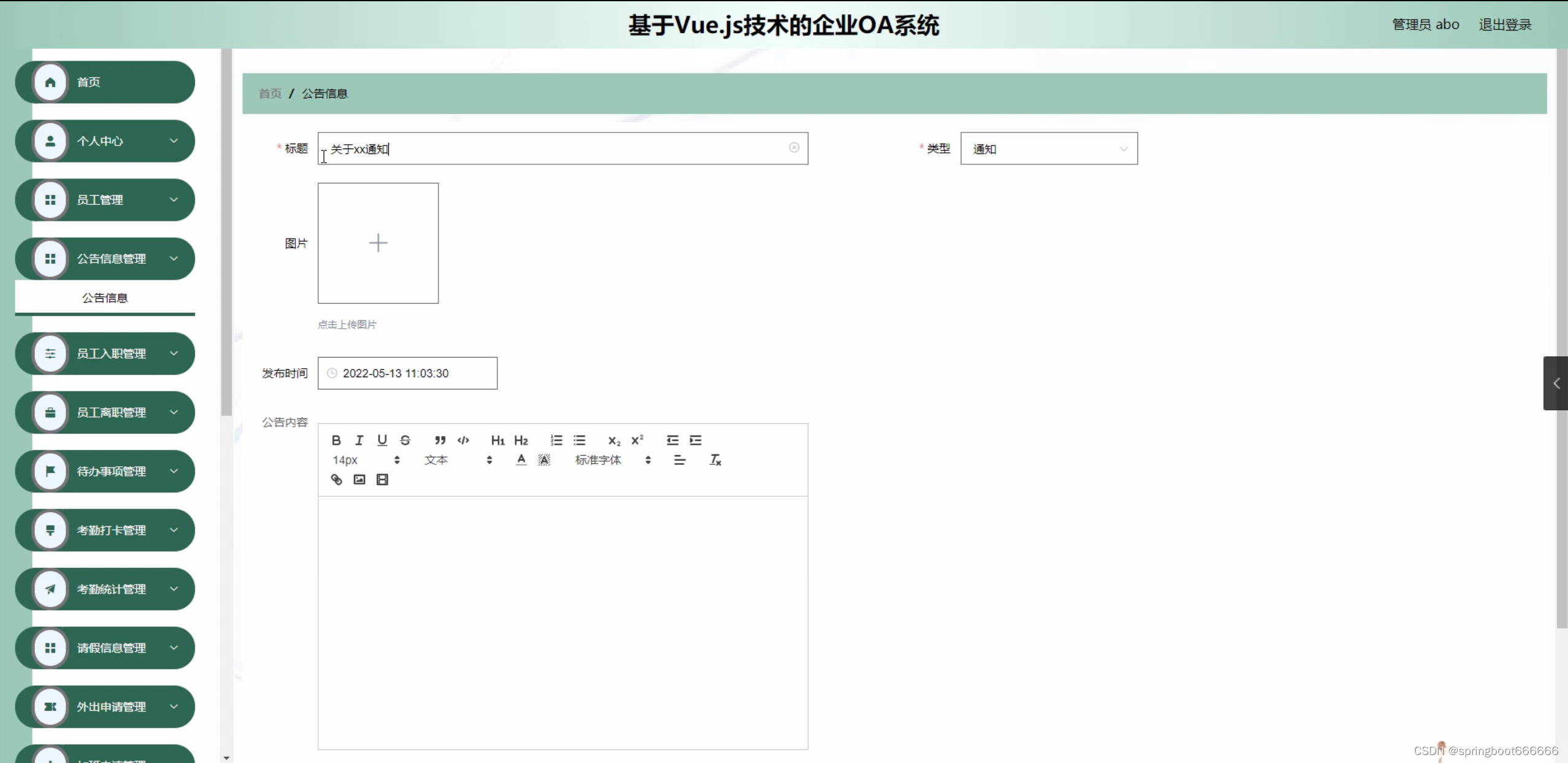Open the text color picker

point(521,459)
